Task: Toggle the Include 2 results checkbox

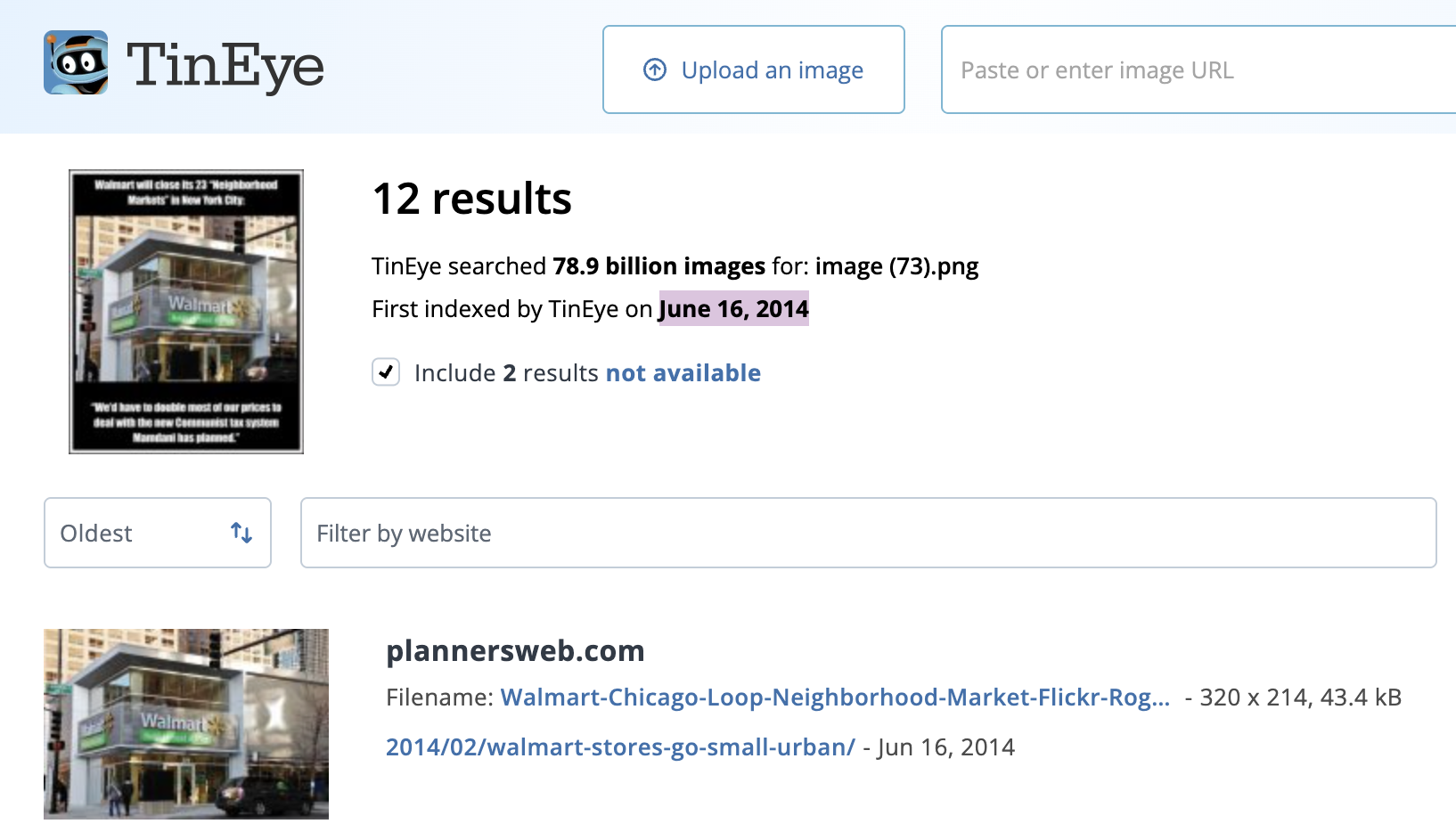Action: (x=386, y=372)
